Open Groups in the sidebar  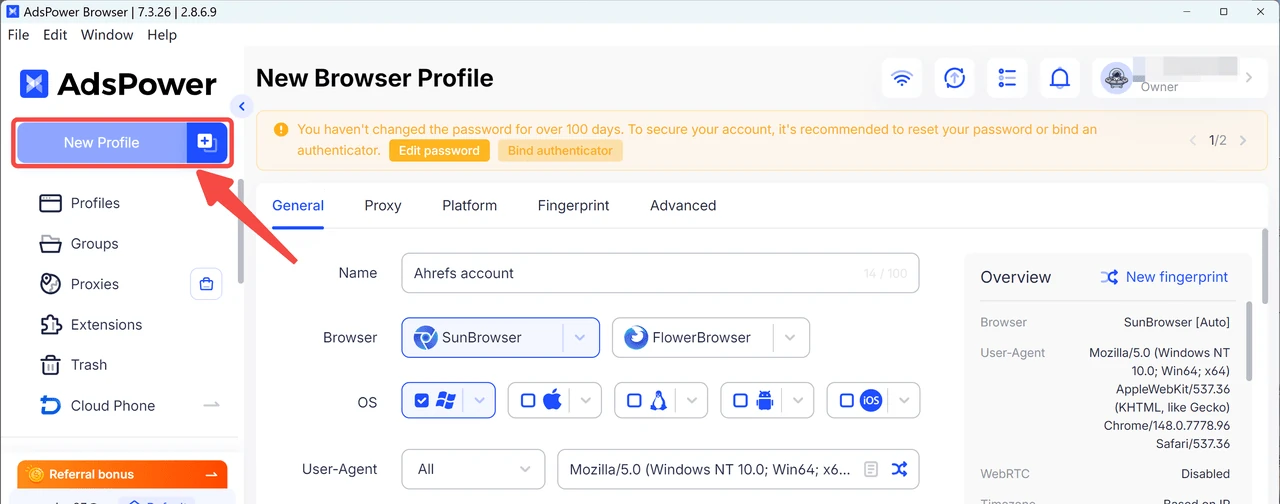click(x=94, y=244)
